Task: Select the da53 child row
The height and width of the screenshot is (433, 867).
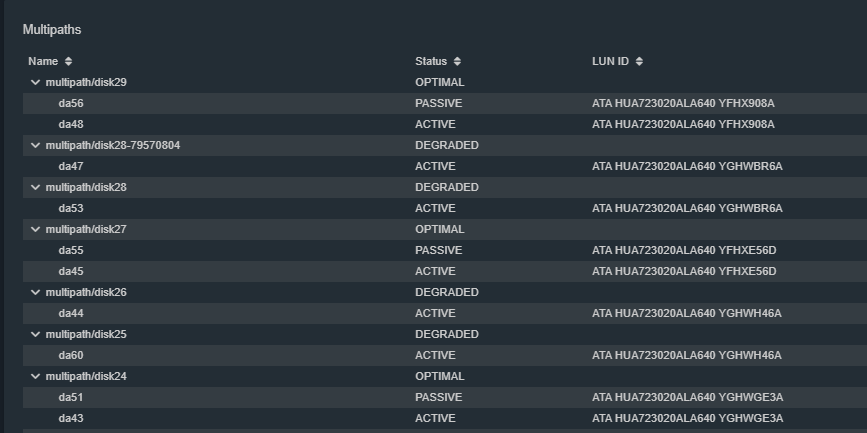Action: click(x=445, y=208)
